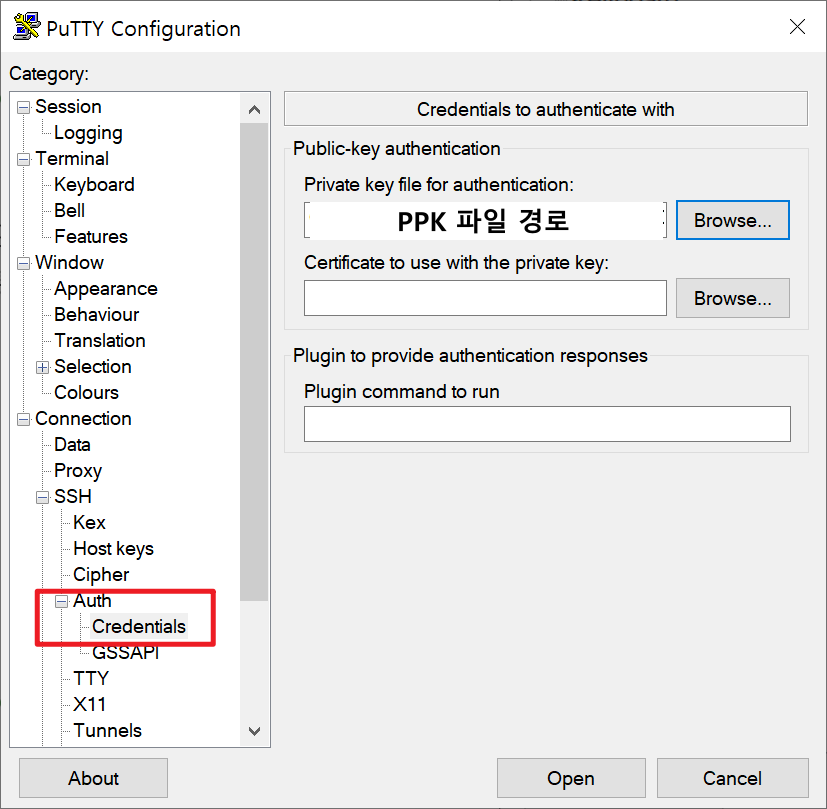Select the Colours category
This screenshot has height=809, width=827.
pyautogui.click(x=86, y=392)
